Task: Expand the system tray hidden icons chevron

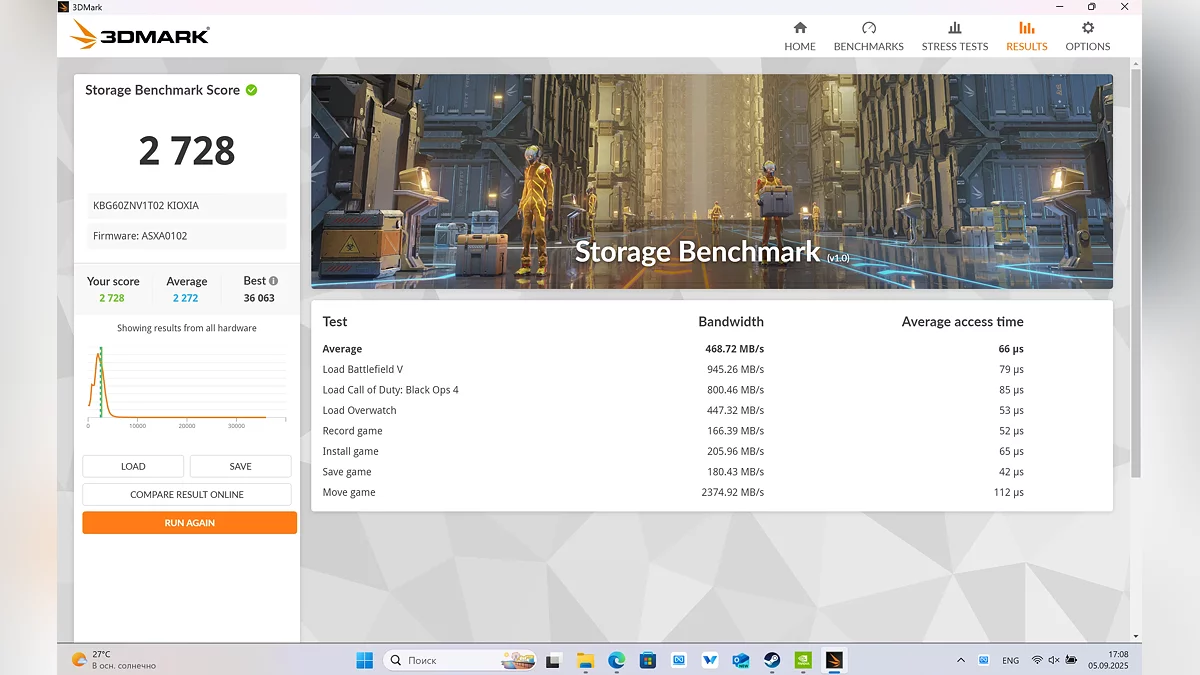Action: (x=961, y=660)
